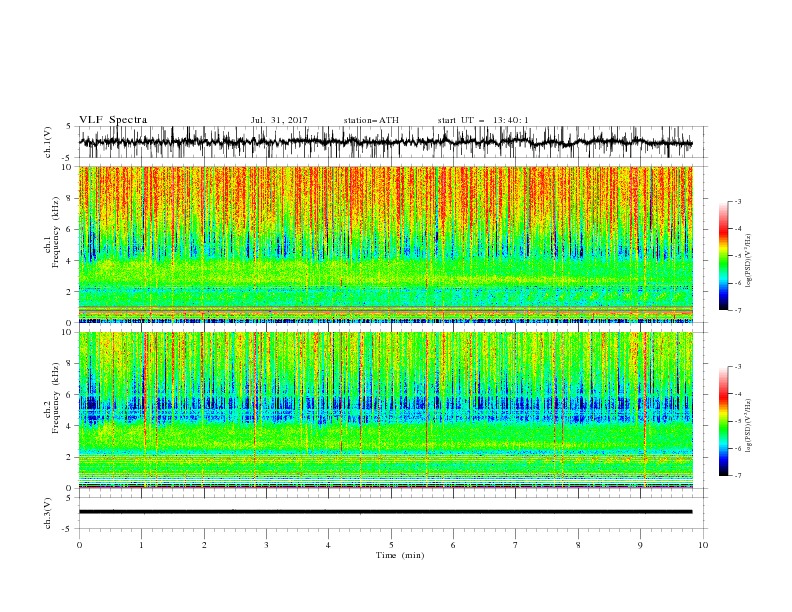Click time axis tick label '8'
Image resolution: width=792 pixels, height=612 pixels.
pos(578,545)
